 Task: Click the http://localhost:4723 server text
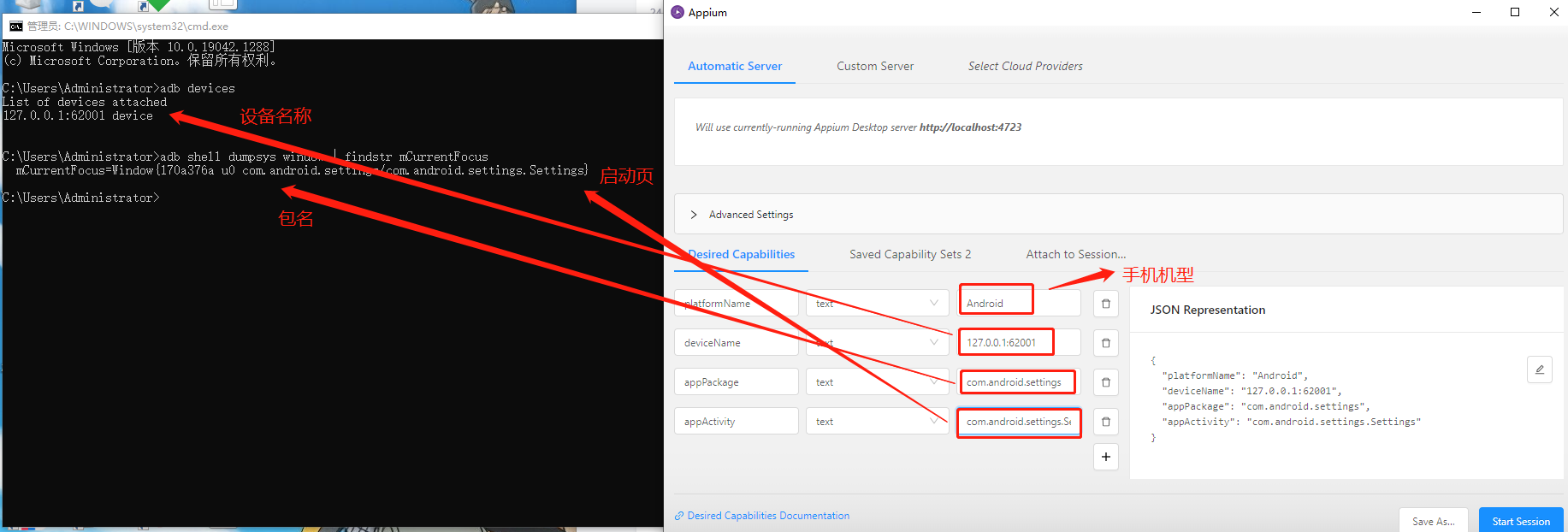click(970, 127)
